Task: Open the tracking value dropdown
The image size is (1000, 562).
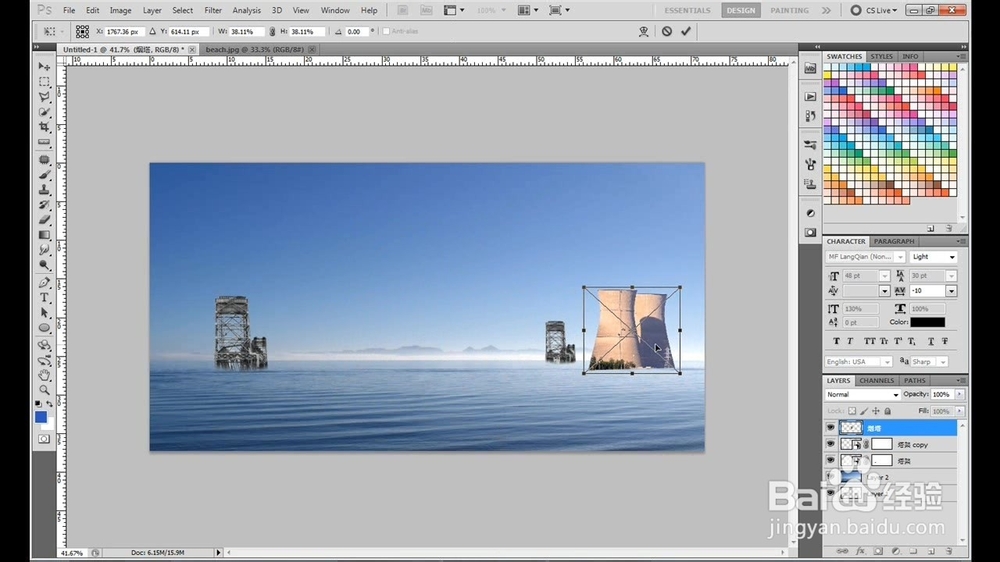Action: [951, 291]
